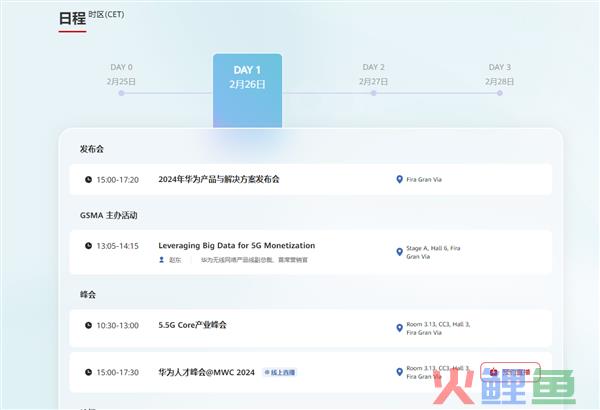The height and width of the screenshot is (410, 600).
Task: Click the 15:00-17:30 time text
Action: 117,372
